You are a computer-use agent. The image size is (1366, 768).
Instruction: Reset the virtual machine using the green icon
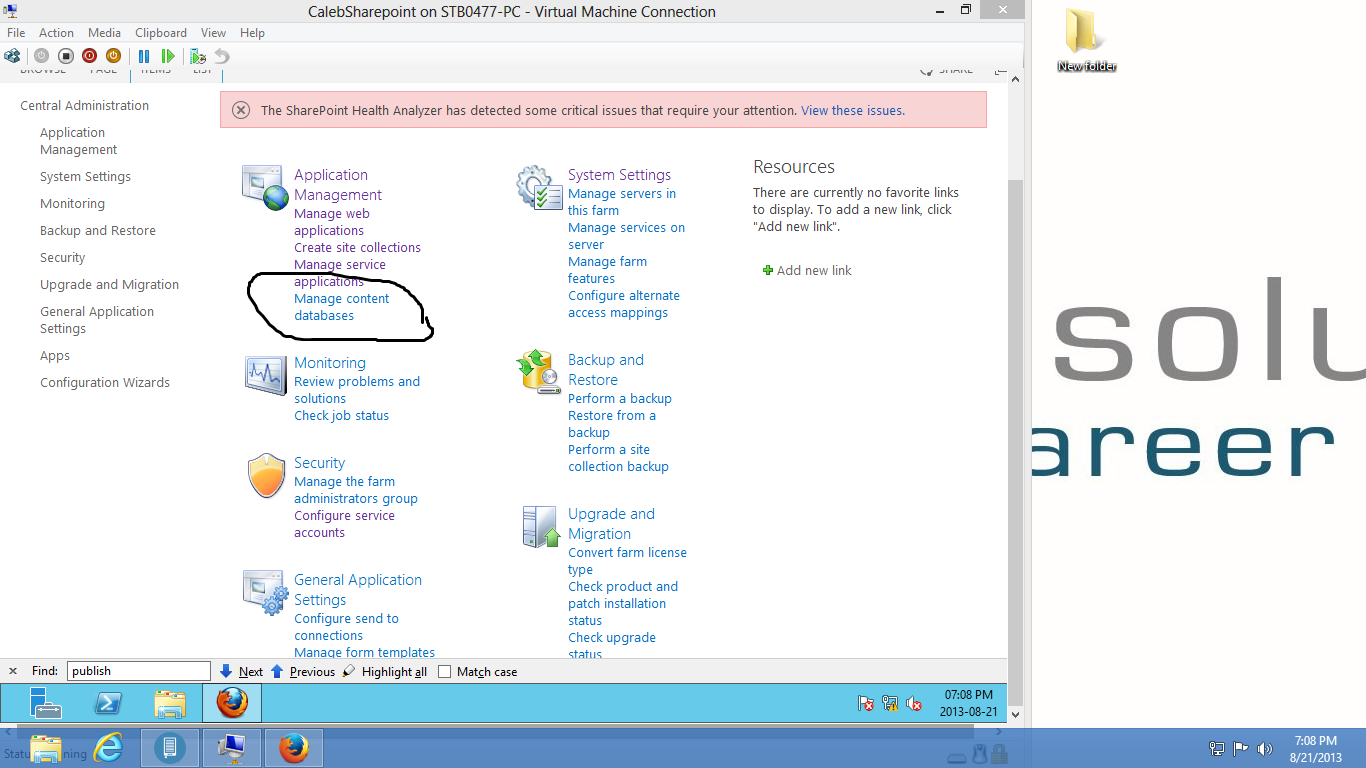click(168, 56)
